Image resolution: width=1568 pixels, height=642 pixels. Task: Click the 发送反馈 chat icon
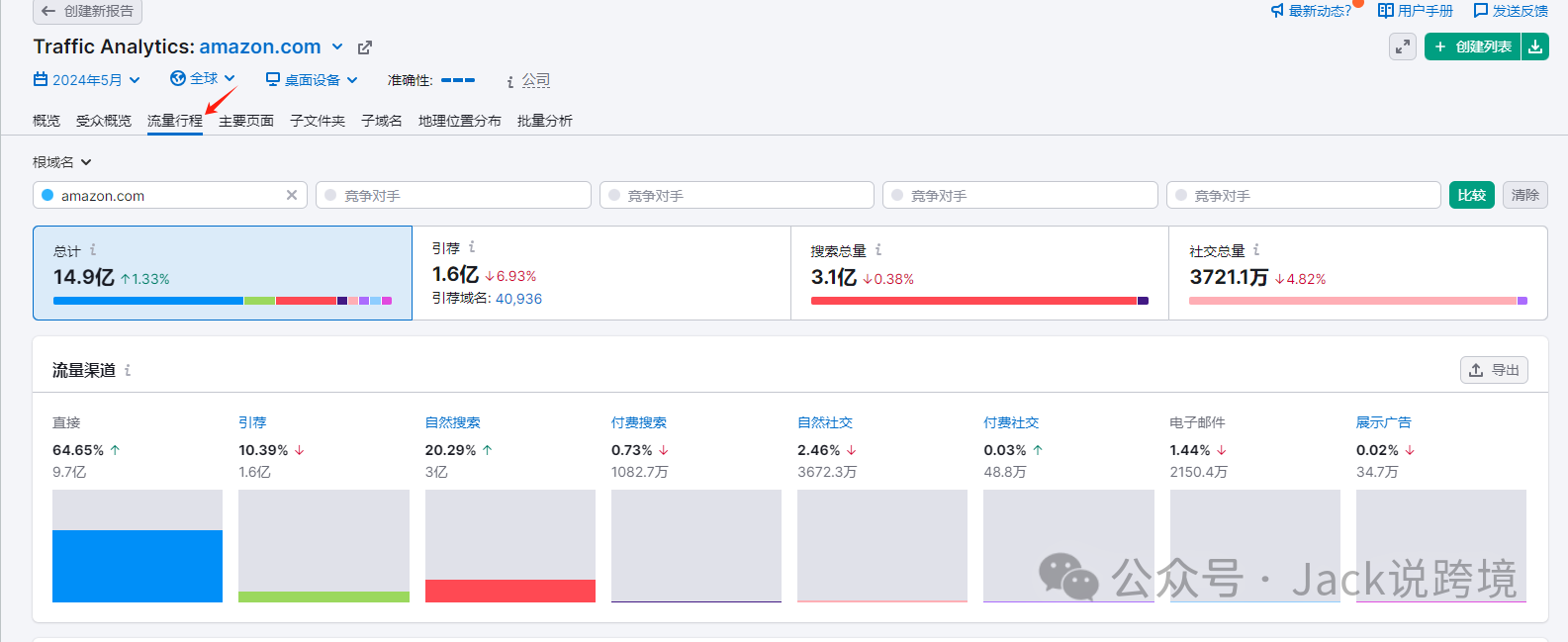[1481, 11]
